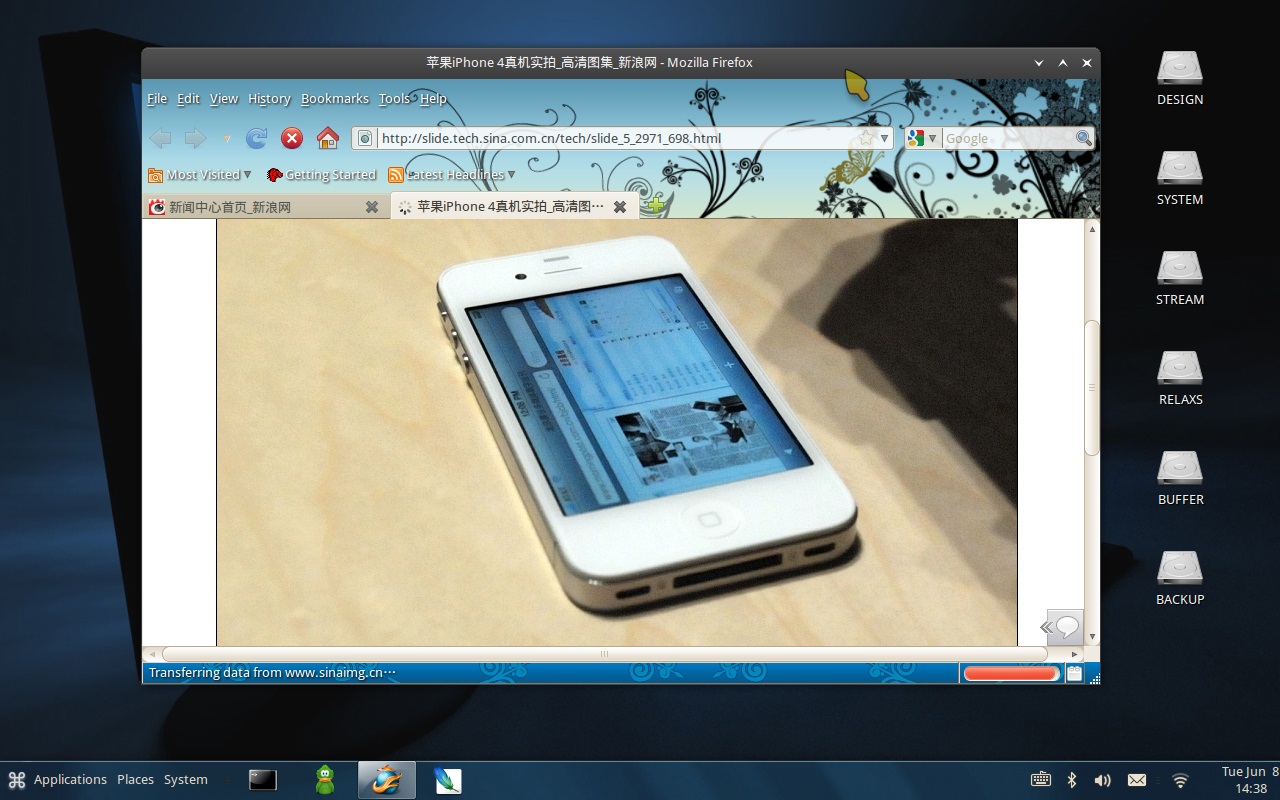Open the File menu
1280x800 pixels.
click(157, 98)
